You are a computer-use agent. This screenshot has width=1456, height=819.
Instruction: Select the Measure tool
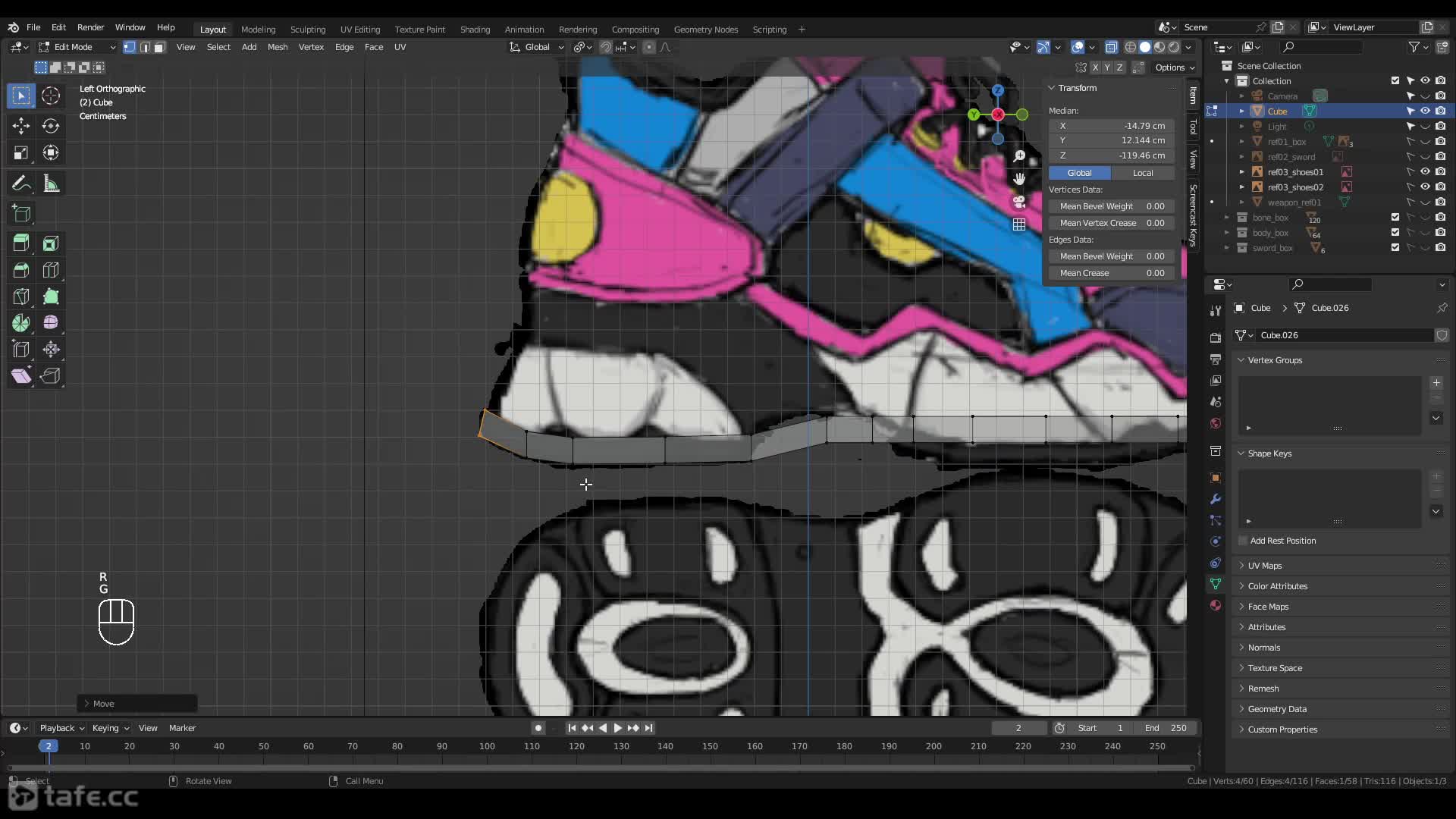point(51,184)
